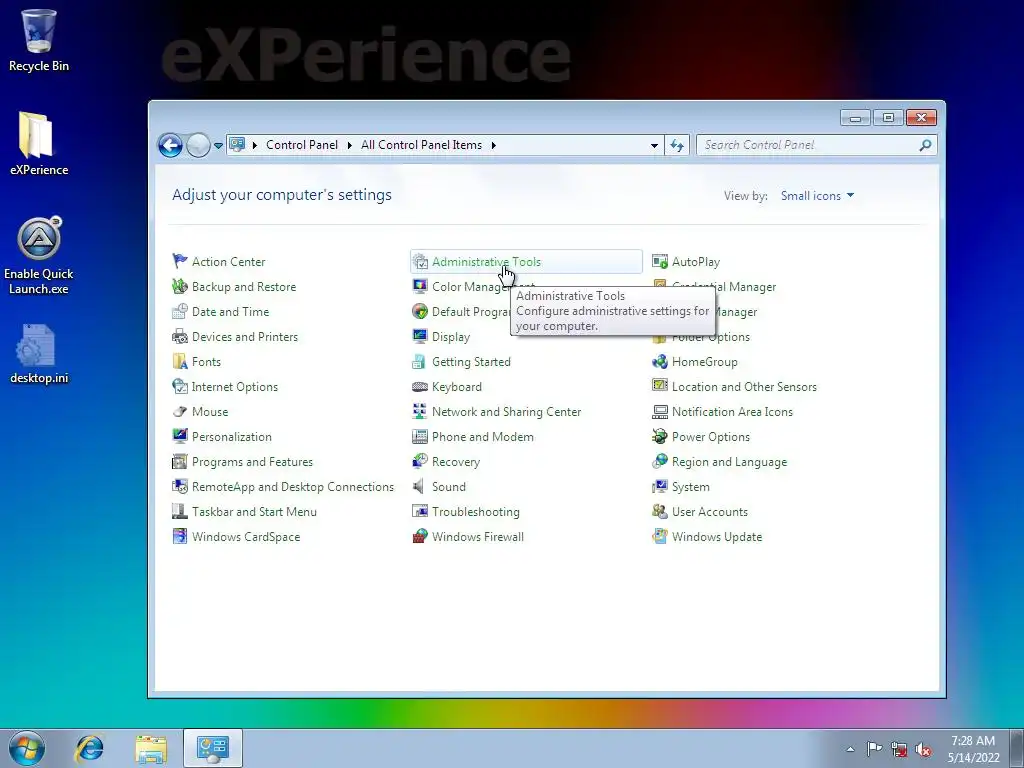Click the search magnifier icon
Screen dimensions: 1024x768
pyautogui.click(x=925, y=145)
